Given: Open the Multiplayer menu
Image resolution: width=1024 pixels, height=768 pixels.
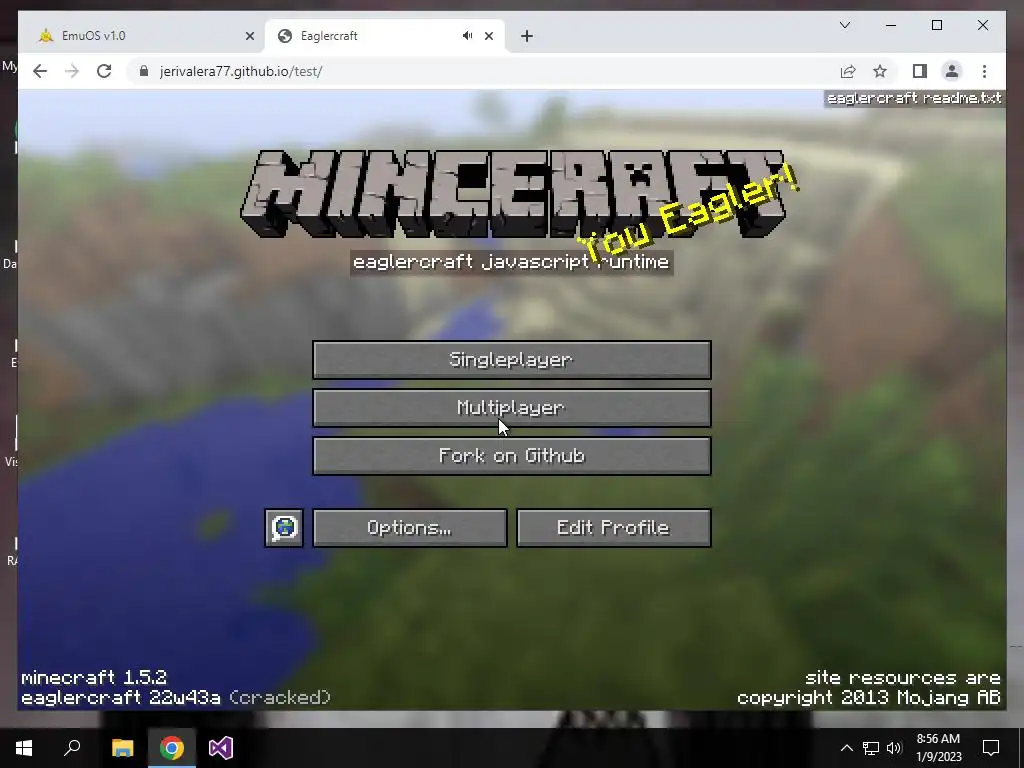Looking at the screenshot, I should [512, 408].
